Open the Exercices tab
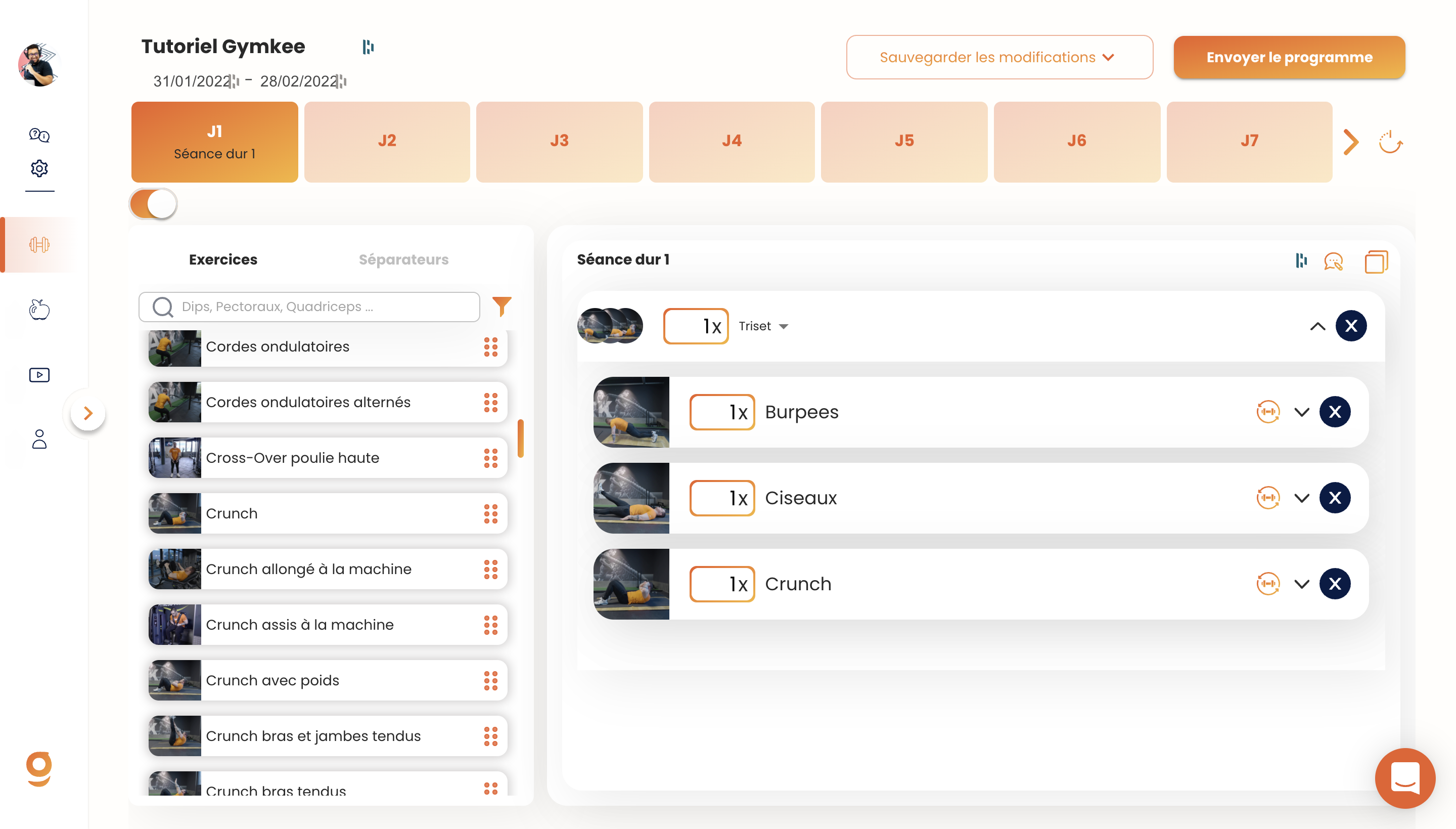The height and width of the screenshot is (829, 1456). click(x=223, y=259)
